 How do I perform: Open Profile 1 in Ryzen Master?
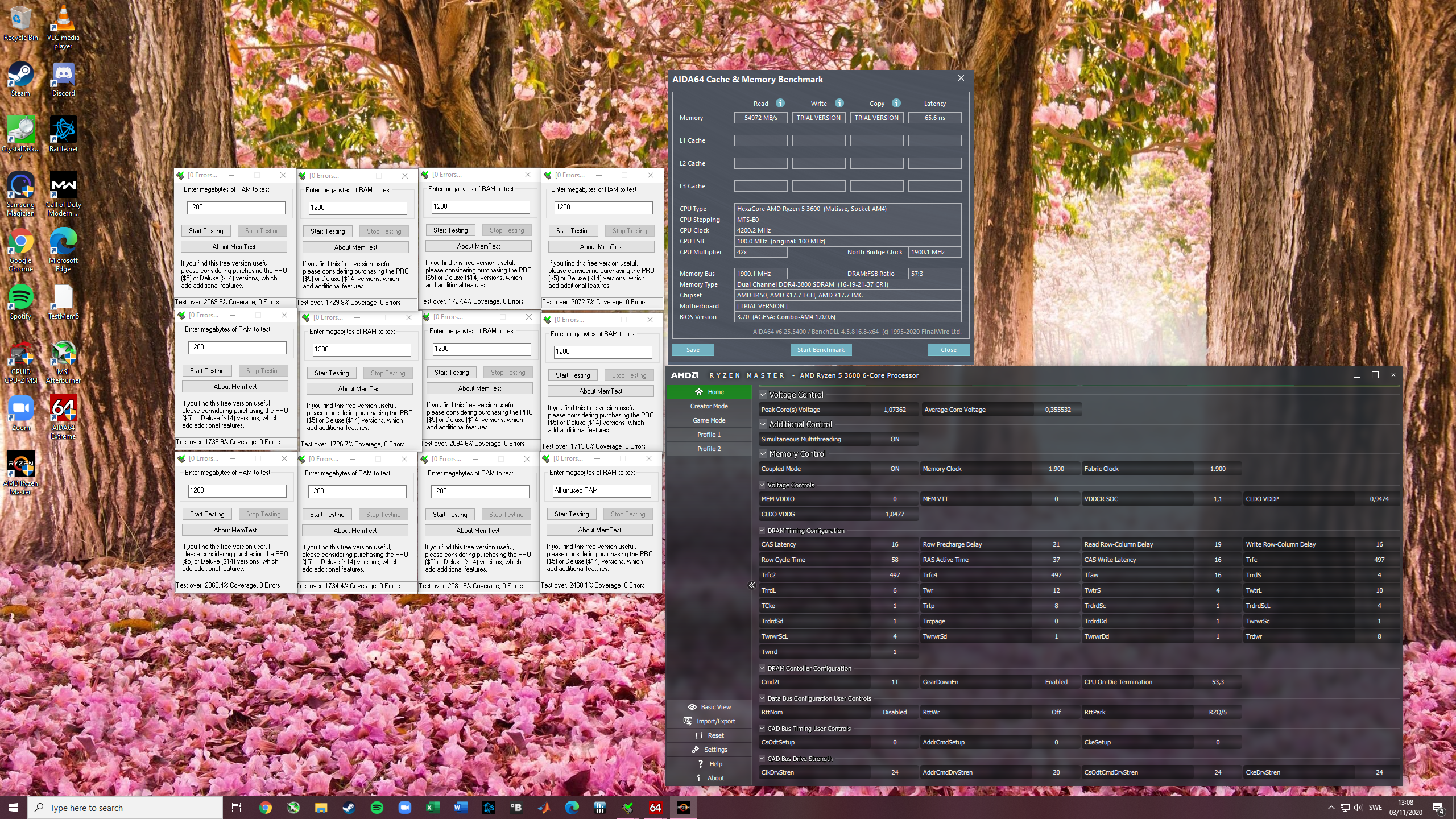709,435
